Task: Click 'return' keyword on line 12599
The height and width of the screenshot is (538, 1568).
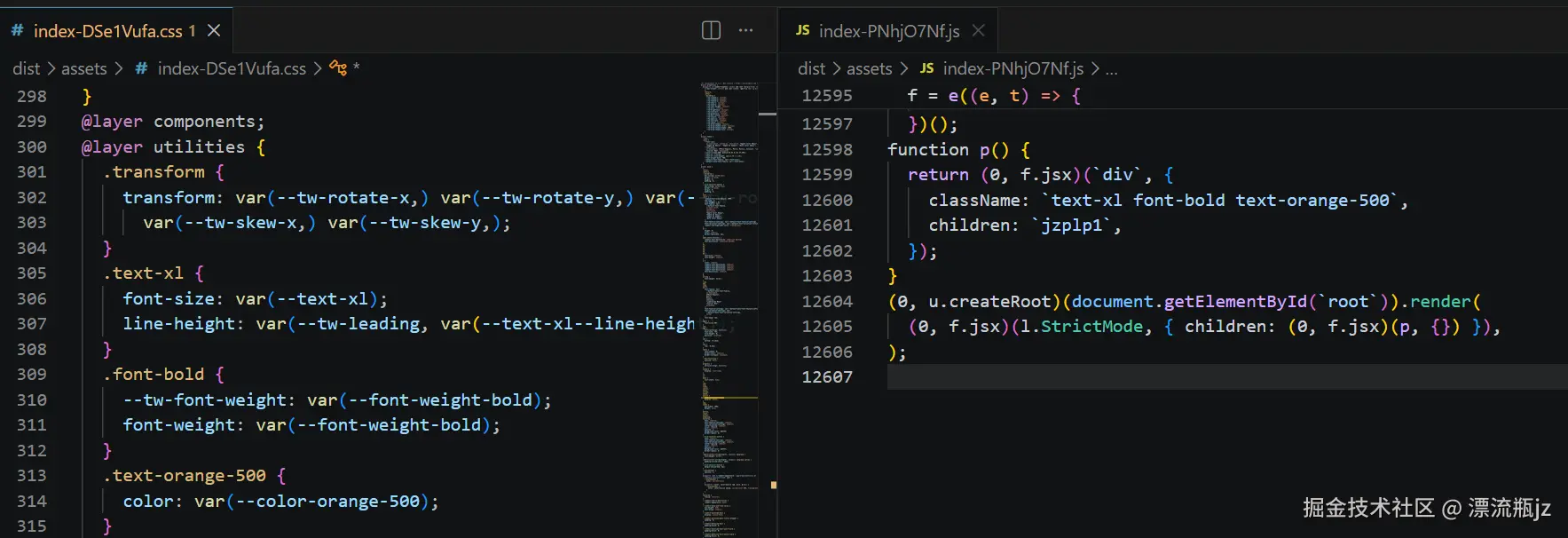Action: pyautogui.click(x=938, y=175)
